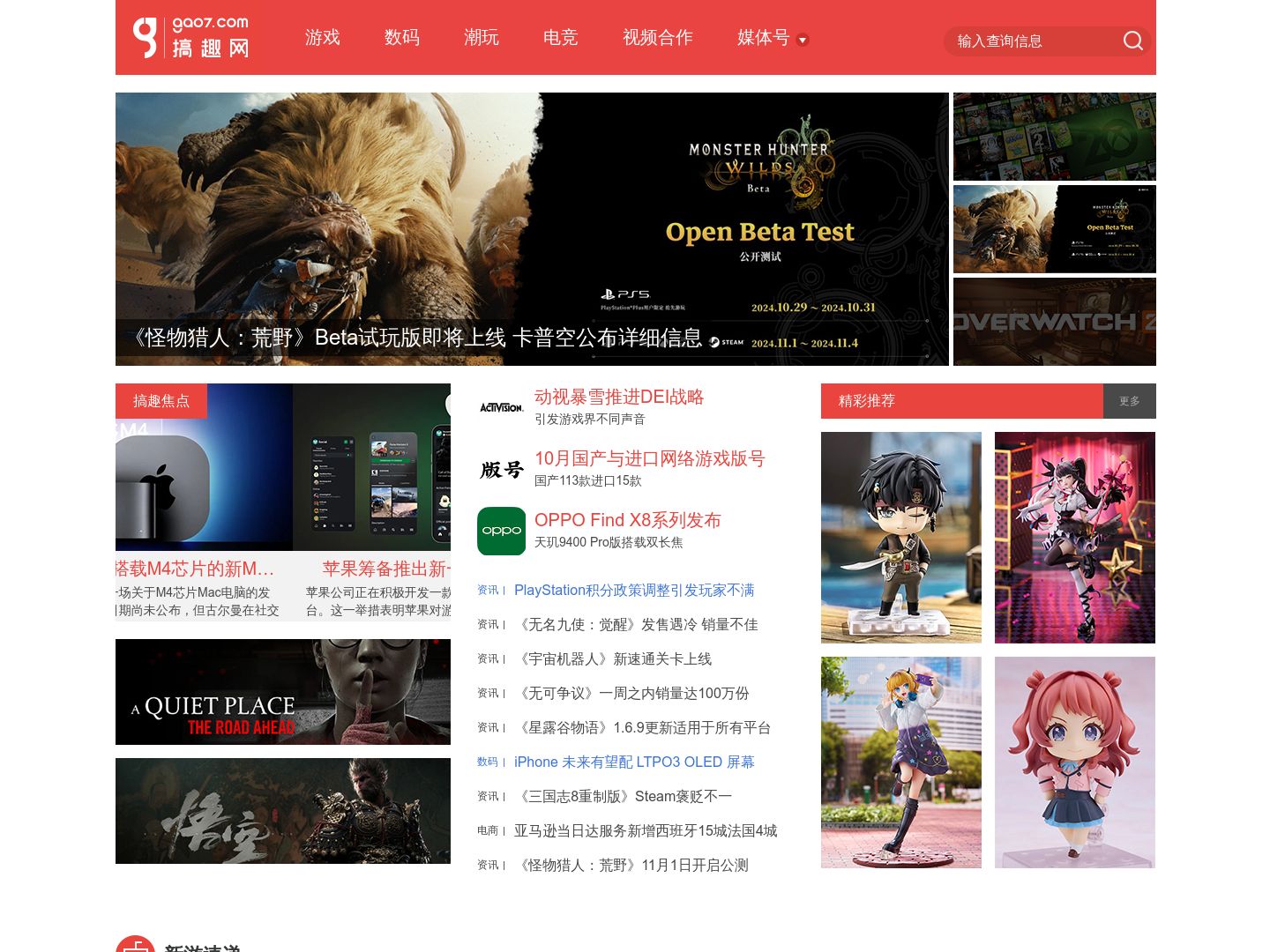This screenshot has height=952, width=1270.
Task: Open OPPO Find X8系列发布 headline
Action: (x=628, y=520)
